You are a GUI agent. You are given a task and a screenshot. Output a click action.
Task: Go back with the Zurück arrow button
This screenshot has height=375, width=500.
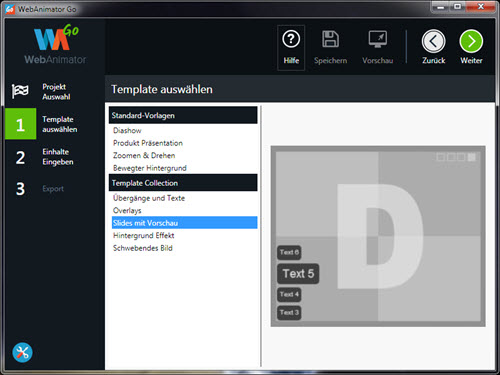click(x=433, y=41)
